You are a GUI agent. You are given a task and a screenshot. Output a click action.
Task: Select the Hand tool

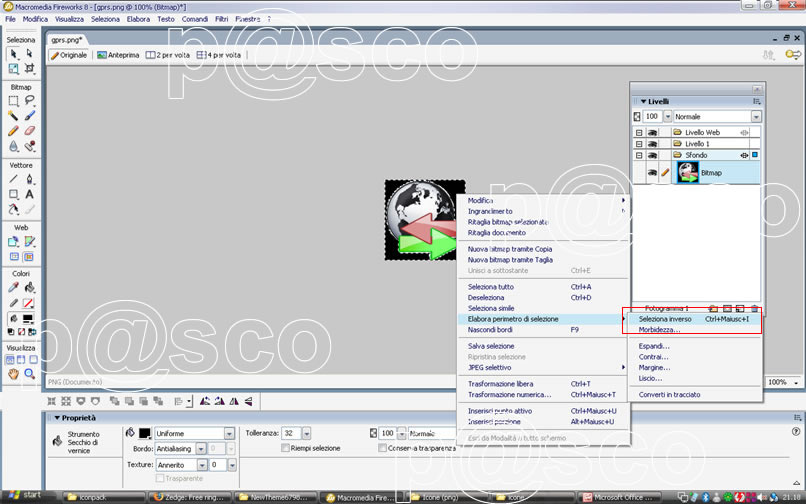(x=14, y=374)
